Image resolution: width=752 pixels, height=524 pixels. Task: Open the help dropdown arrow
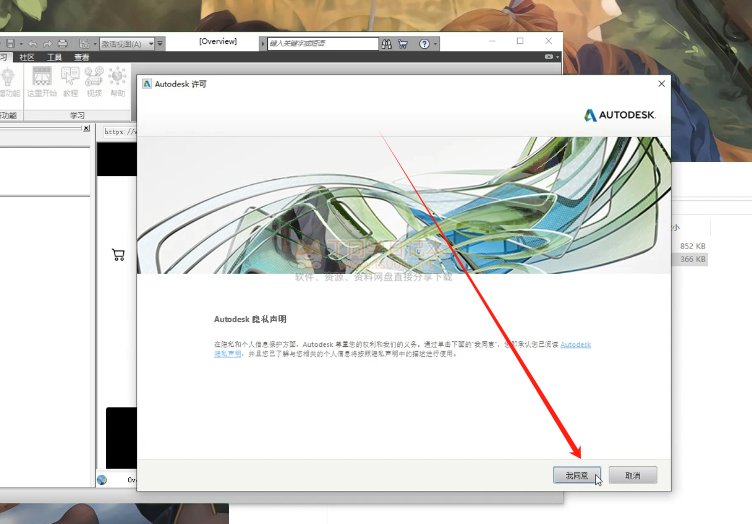pyautogui.click(x=435, y=44)
